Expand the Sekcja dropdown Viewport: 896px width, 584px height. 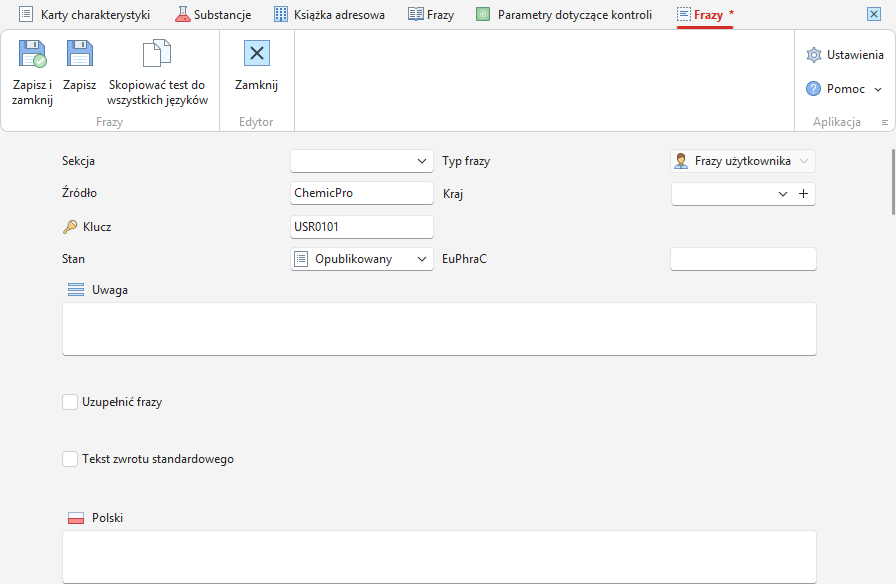coord(362,161)
